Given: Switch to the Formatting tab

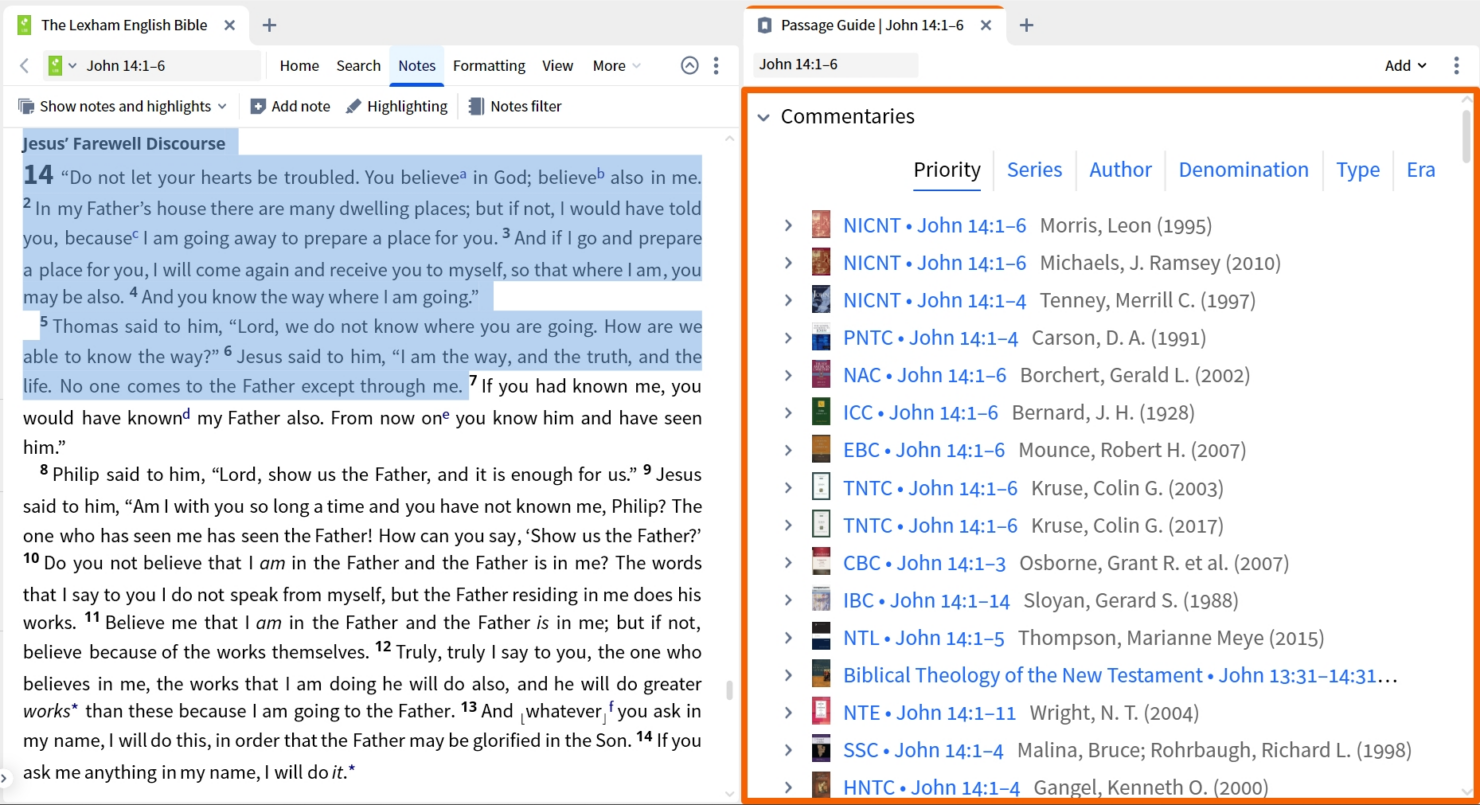Looking at the screenshot, I should coord(488,65).
